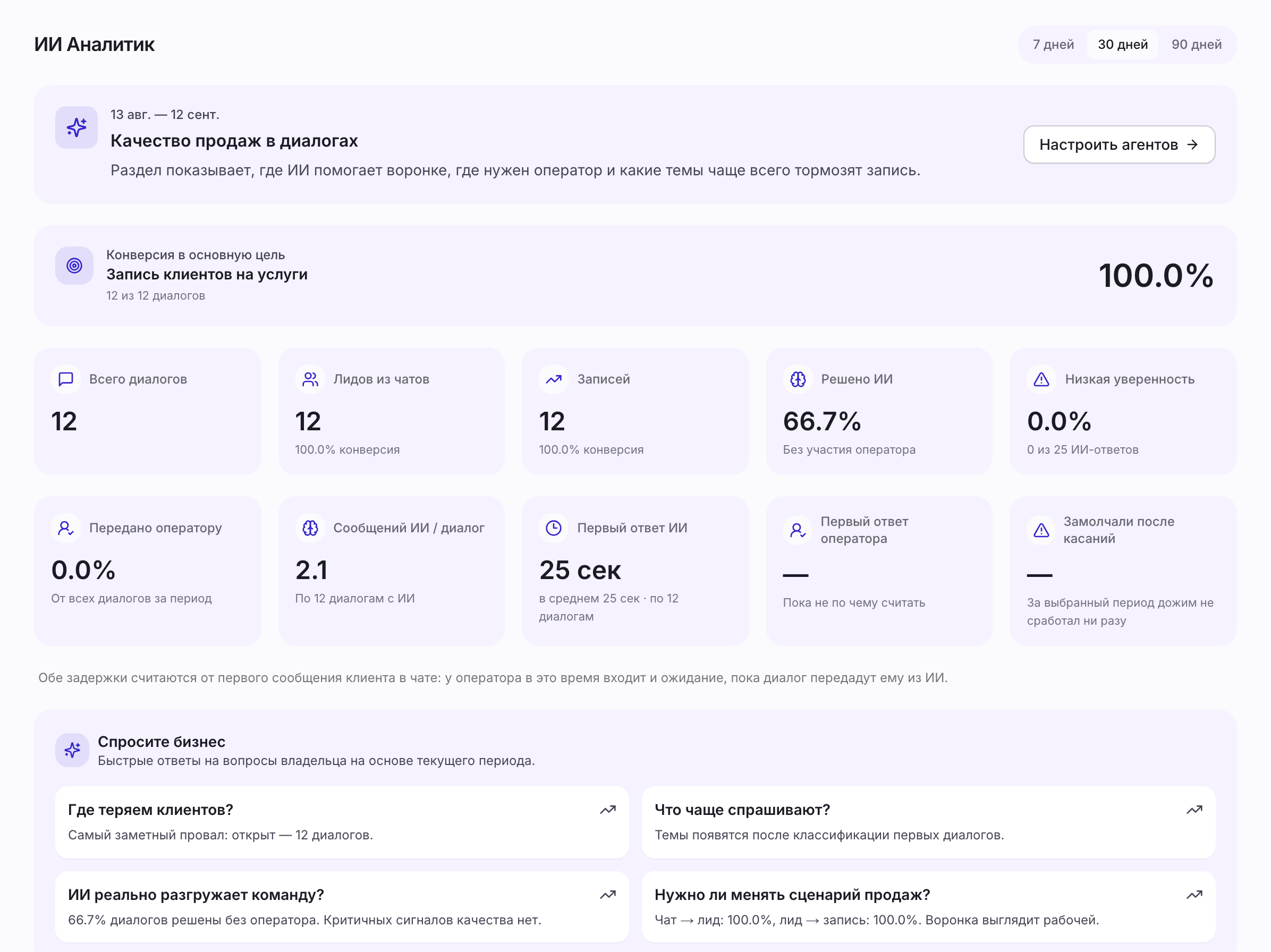This screenshot has width=1271, height=952.
Task: Open Нужно ли менять сценарий продаж? question
Action: click(929, 907)
